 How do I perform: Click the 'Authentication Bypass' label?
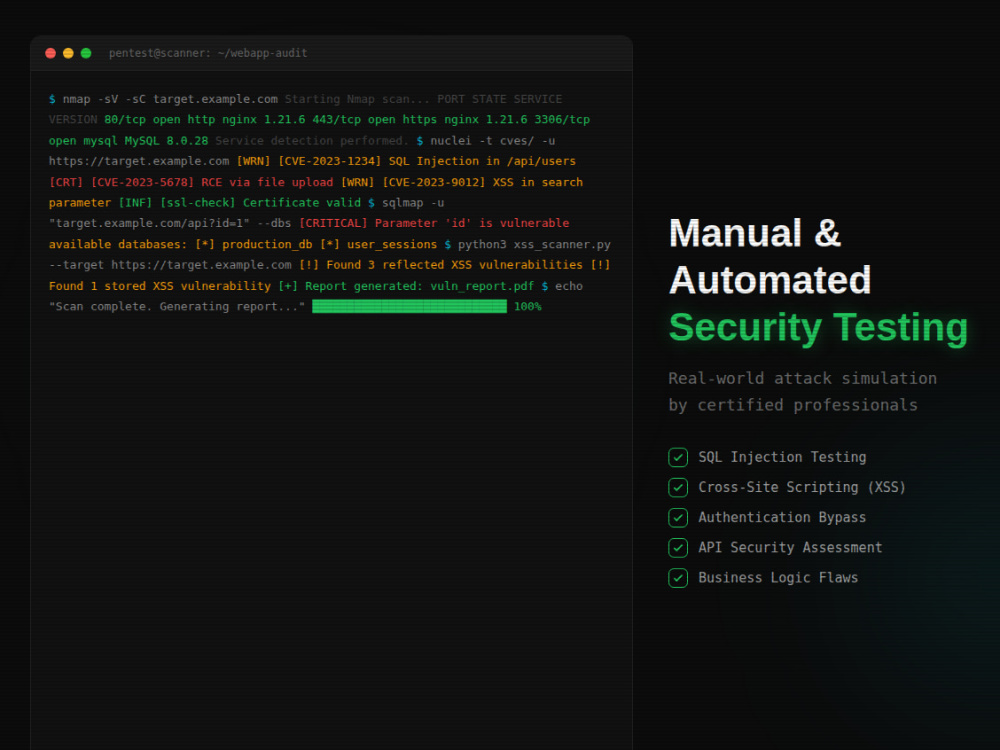coord(782,517)
